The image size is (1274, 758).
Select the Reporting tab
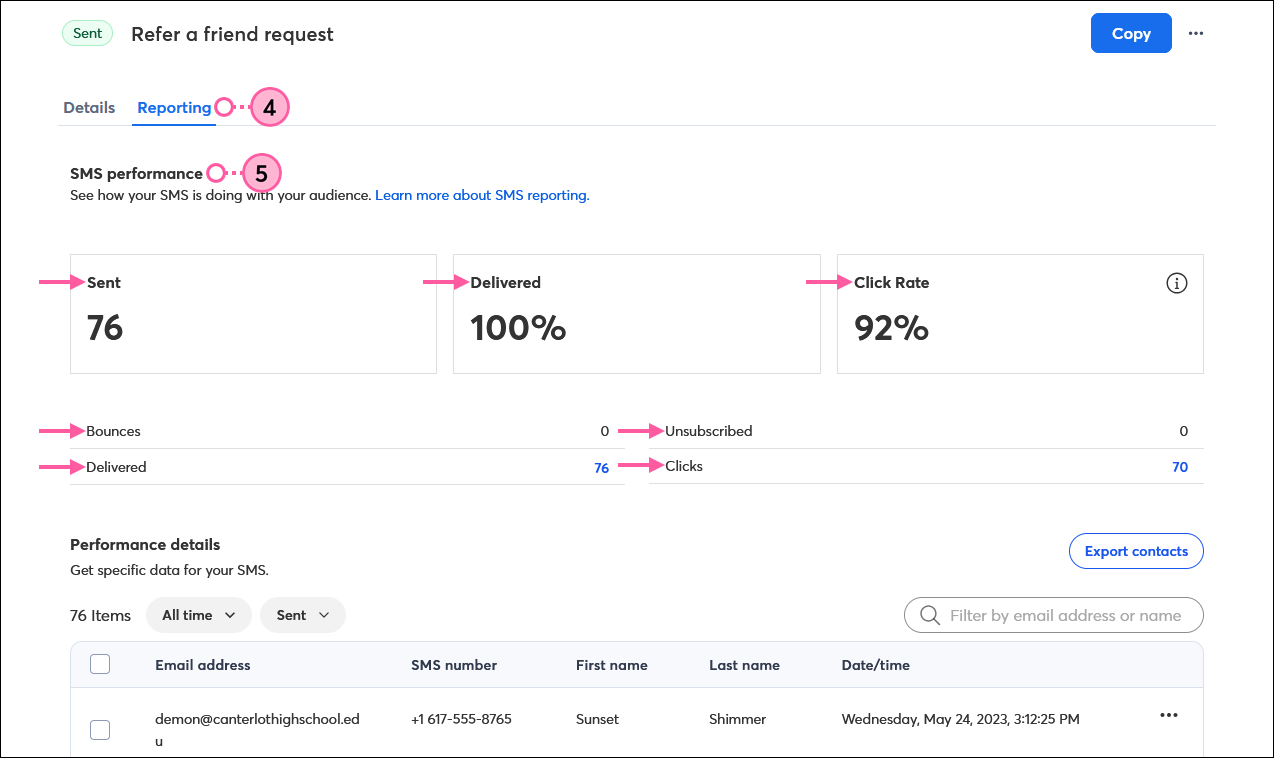(x=174, y=107)
